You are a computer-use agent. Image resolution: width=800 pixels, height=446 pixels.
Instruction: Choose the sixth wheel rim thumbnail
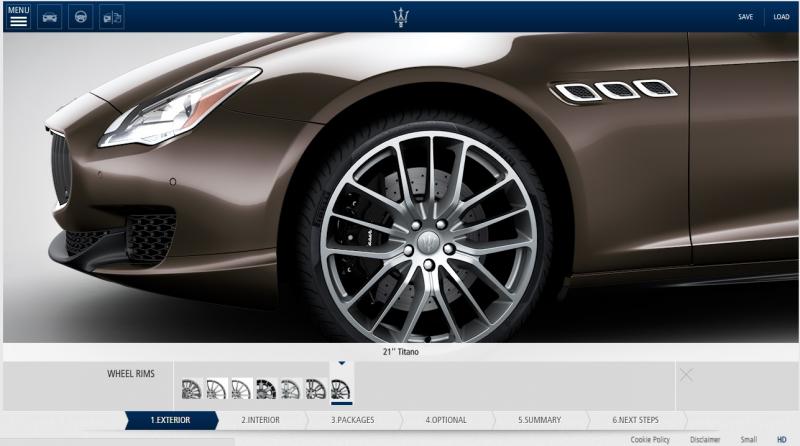pos(316,389)
